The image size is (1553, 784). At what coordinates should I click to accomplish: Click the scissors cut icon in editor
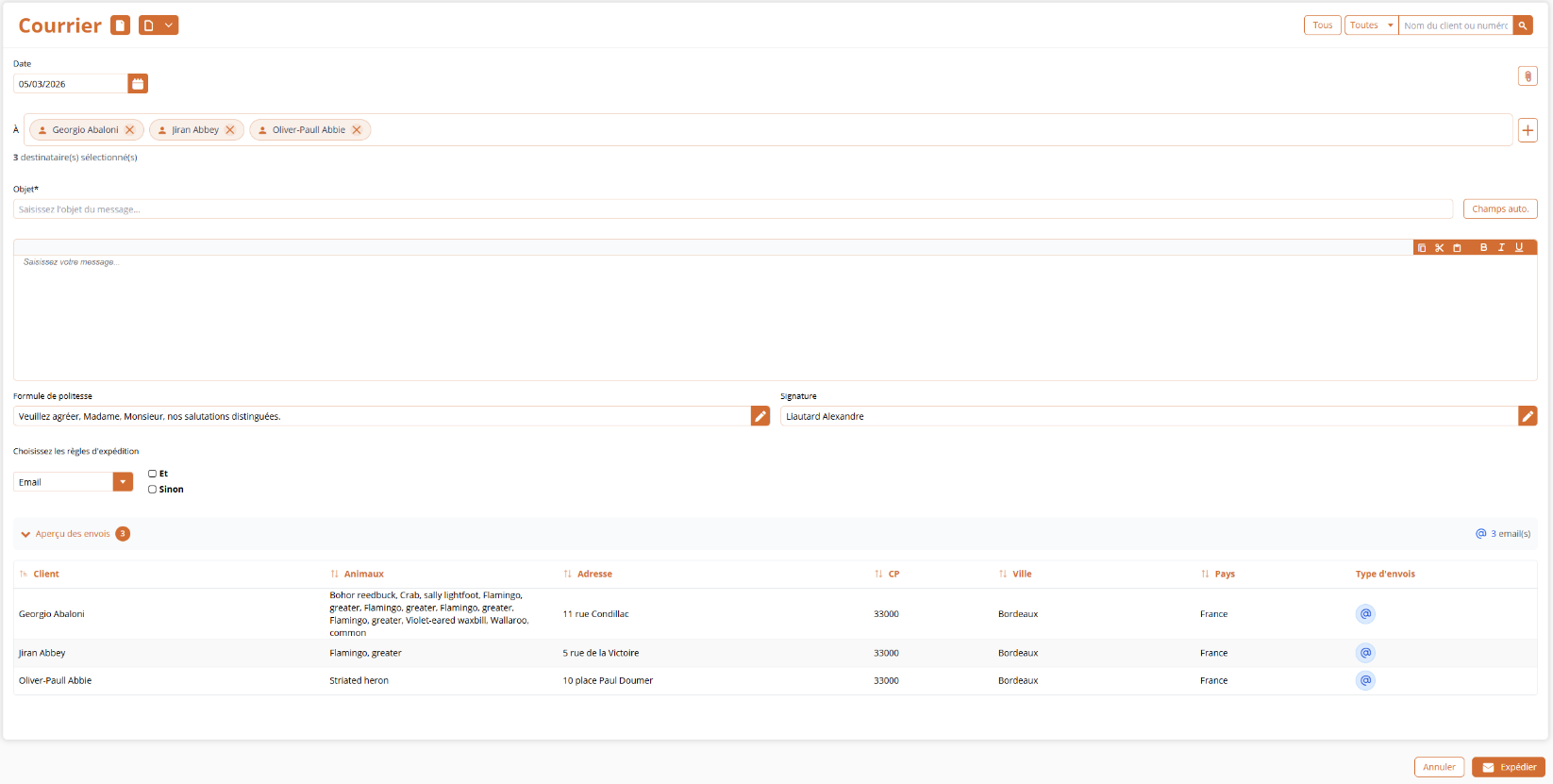pos(1439,248)
